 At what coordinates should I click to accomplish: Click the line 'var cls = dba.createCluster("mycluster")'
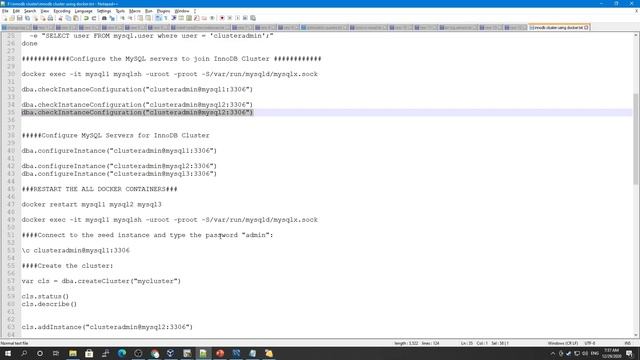click(x=101, y=281)
